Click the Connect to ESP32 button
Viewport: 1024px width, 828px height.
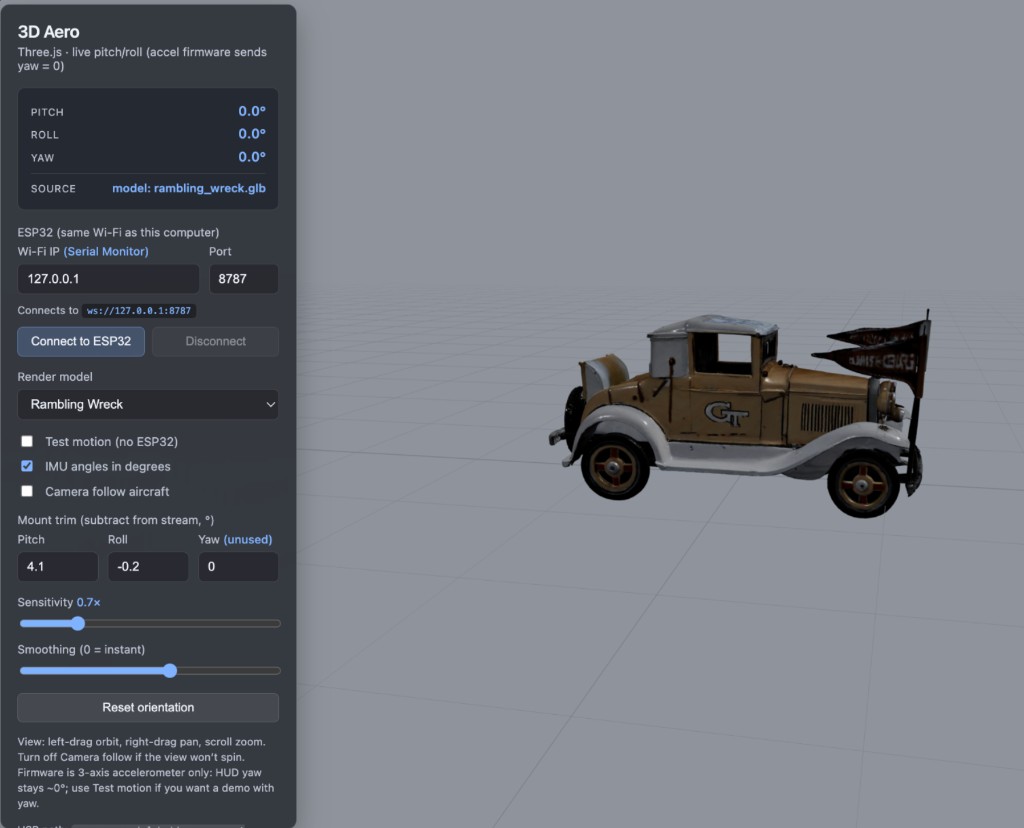tap(81, 342)
